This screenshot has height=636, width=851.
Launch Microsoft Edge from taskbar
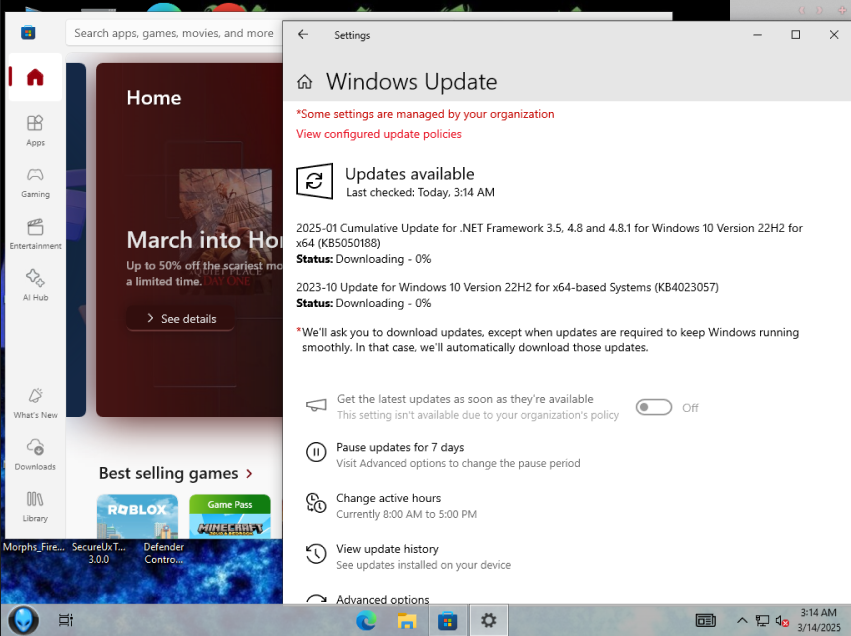pyautogui.click(x=366, y=620)
